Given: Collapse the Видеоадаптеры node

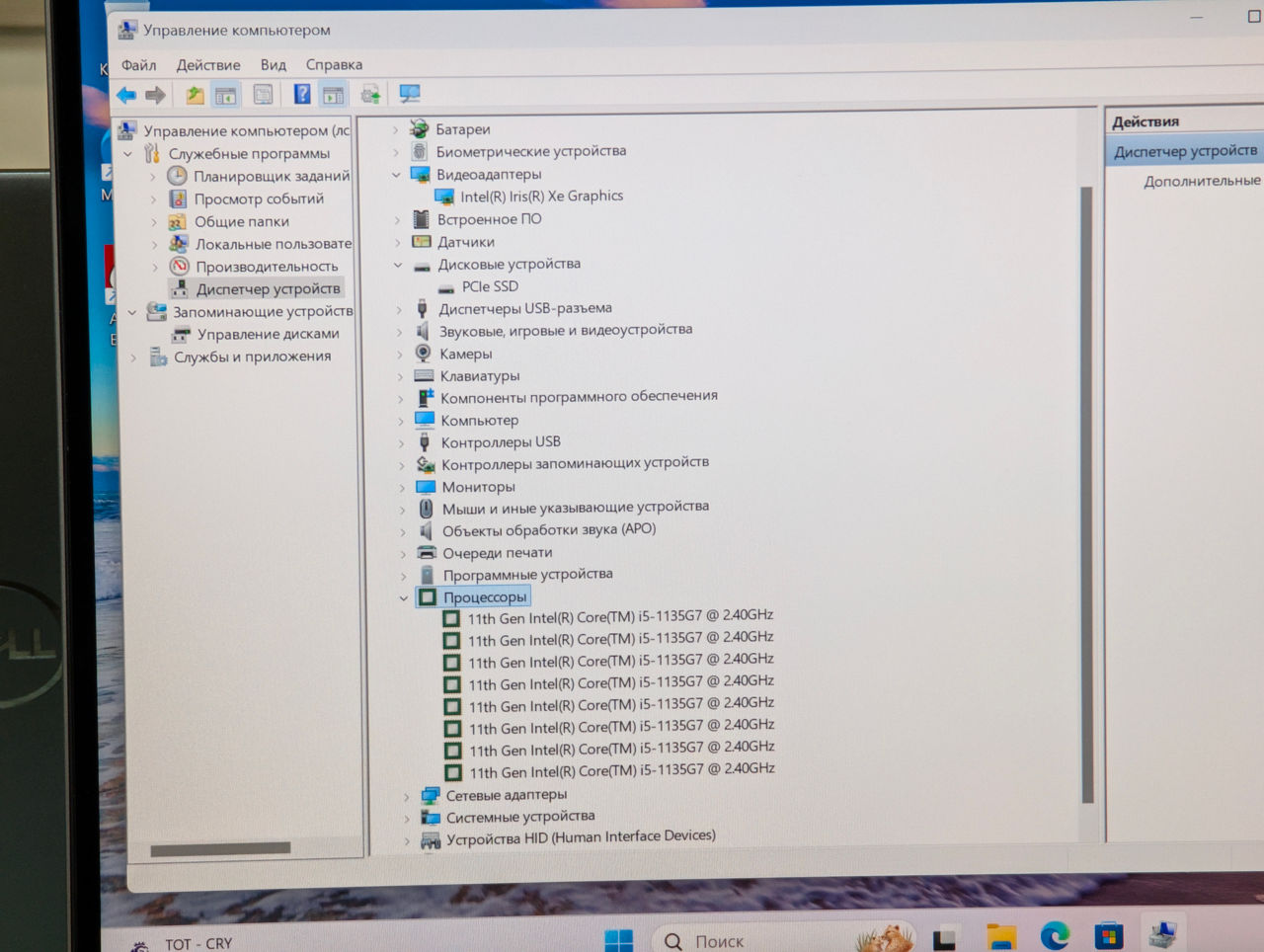Looking at the screenshot, I should point(396,175).
